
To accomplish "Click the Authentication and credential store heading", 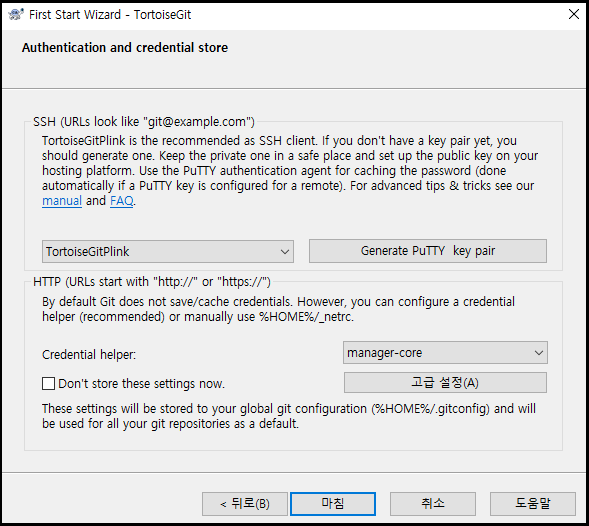I will [x=125, y=48].
